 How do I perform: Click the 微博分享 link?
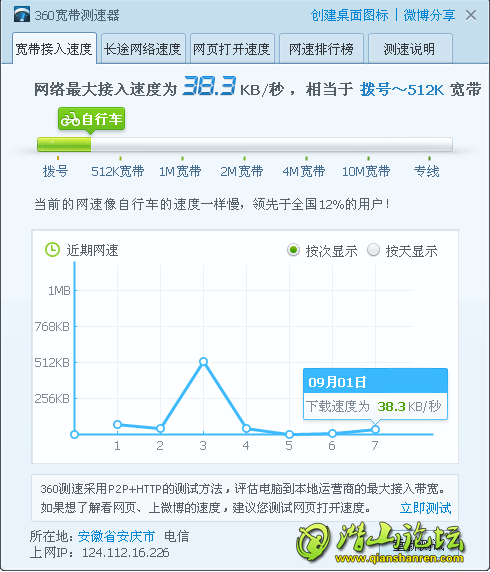click(x=429, y=15)
